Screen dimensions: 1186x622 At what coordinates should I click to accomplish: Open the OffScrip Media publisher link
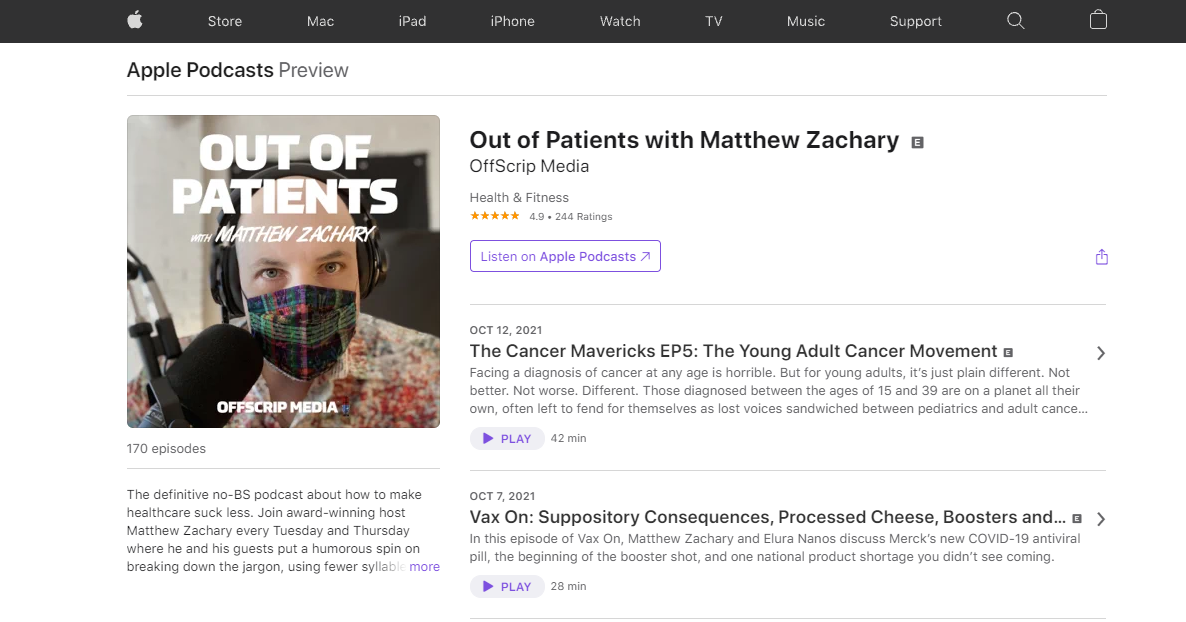coord(529,166)
